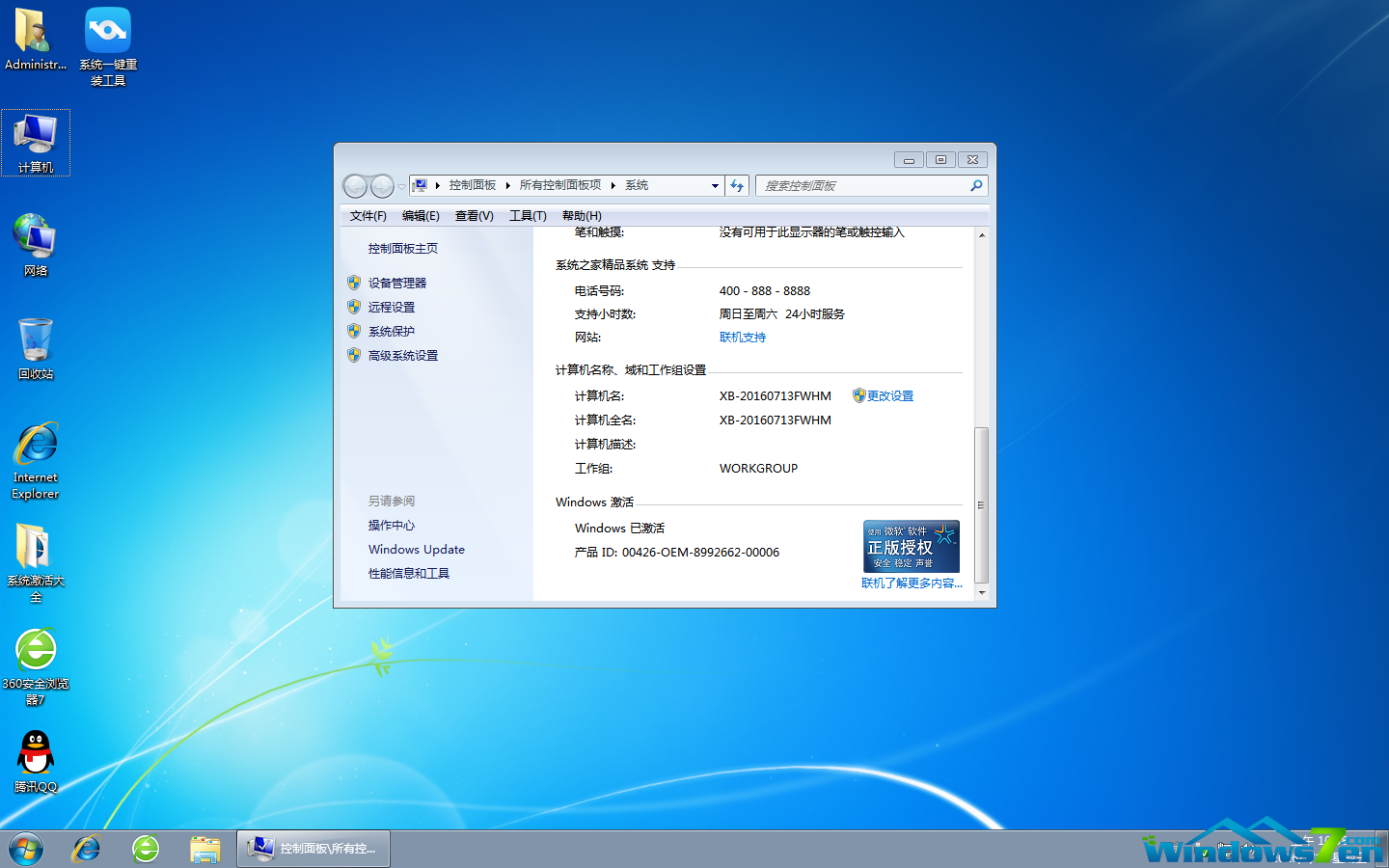
Task: Open the recent pages navigation dropdown
Action: pos(399,185)
